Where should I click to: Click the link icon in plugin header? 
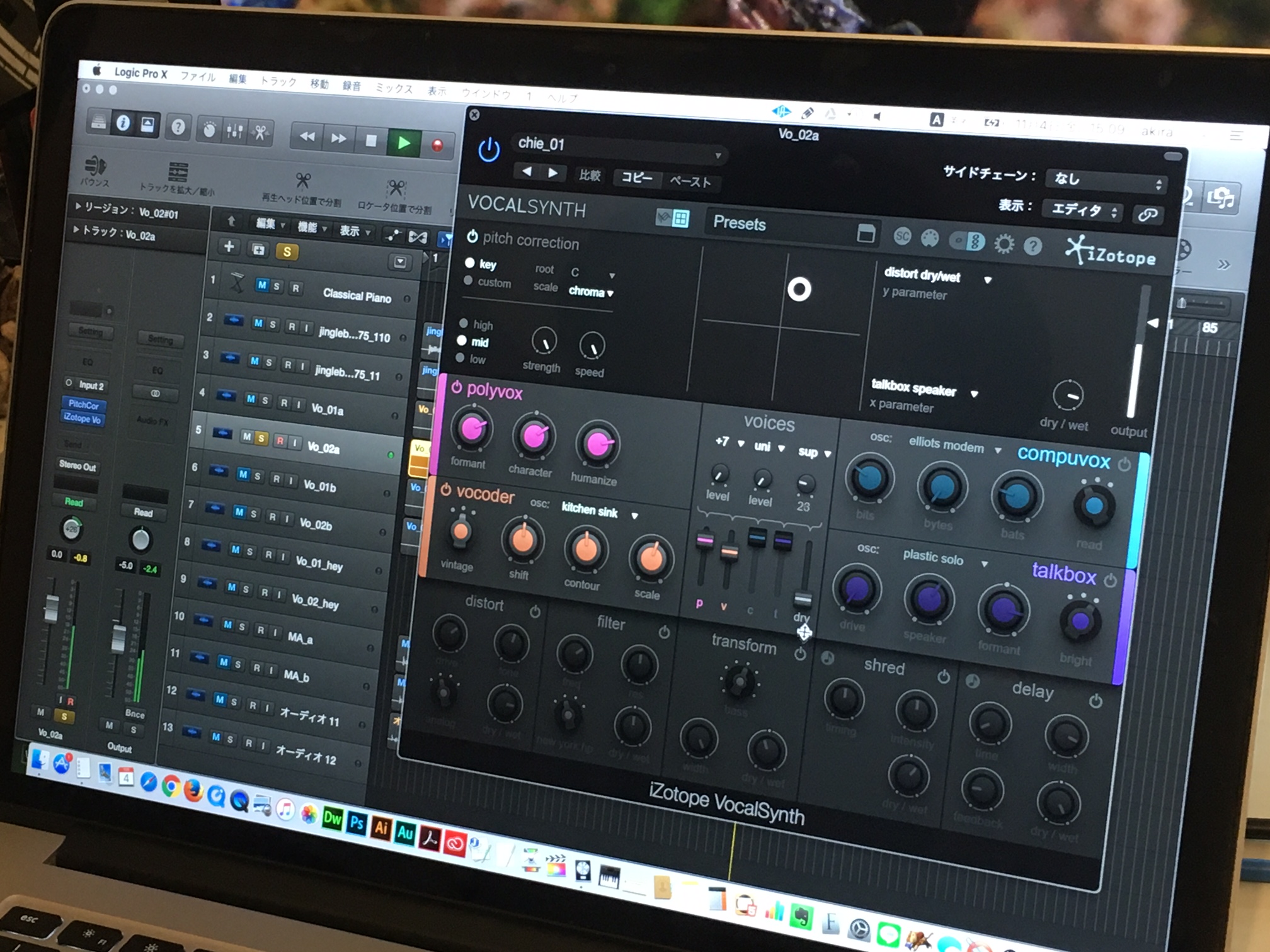pyautogui.click(x=1148, y=214)
